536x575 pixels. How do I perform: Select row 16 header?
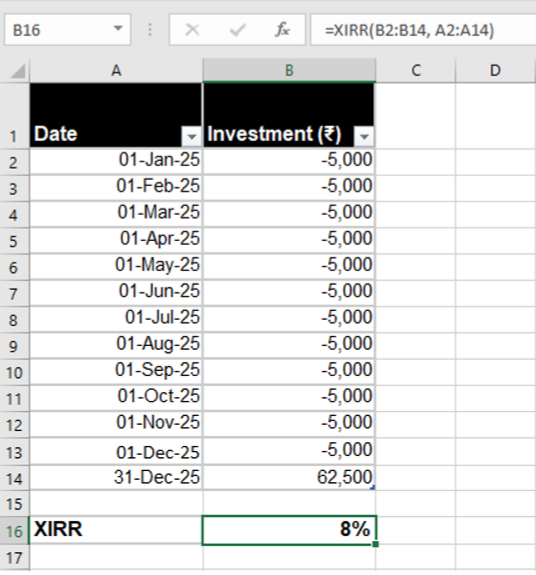click(14, 531)
